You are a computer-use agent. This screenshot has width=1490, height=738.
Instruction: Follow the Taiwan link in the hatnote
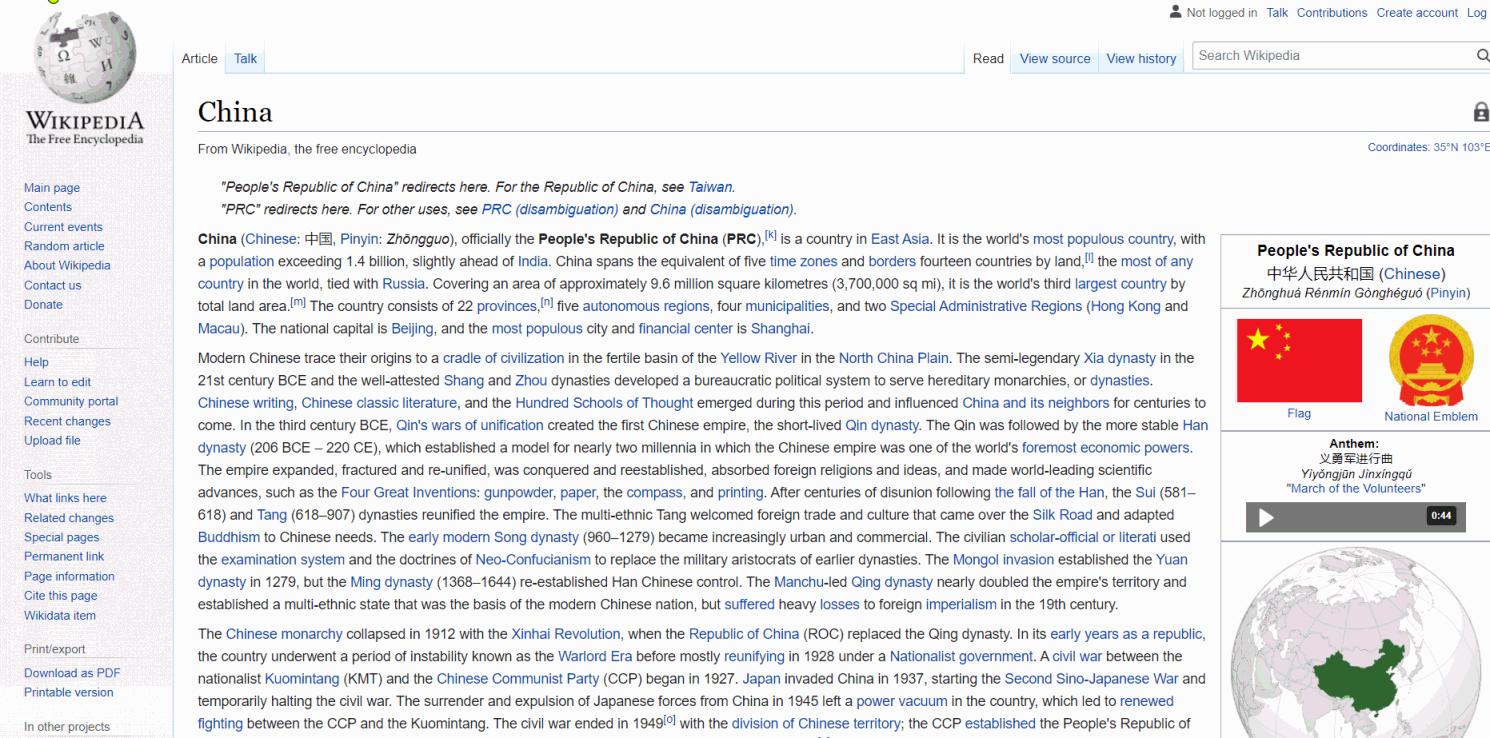pos(711,187)
